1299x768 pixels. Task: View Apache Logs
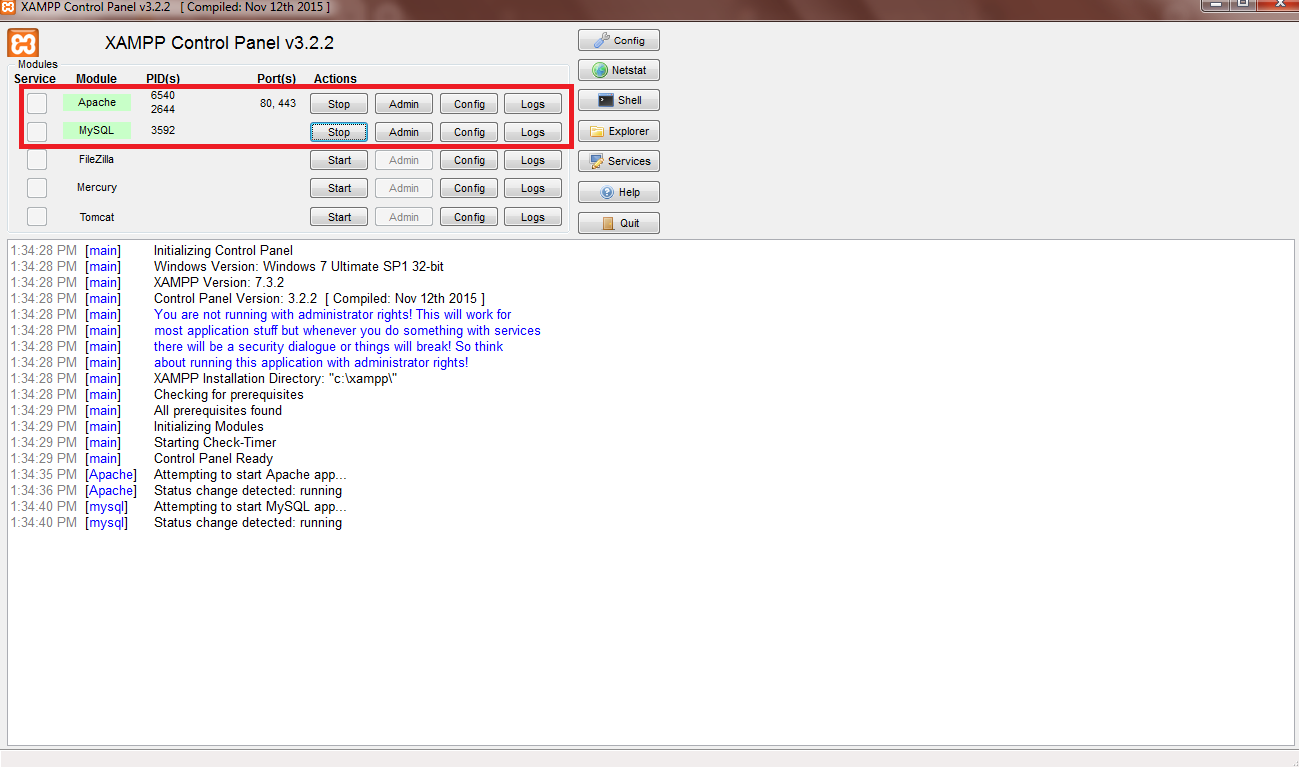click(x=533, y=104)
